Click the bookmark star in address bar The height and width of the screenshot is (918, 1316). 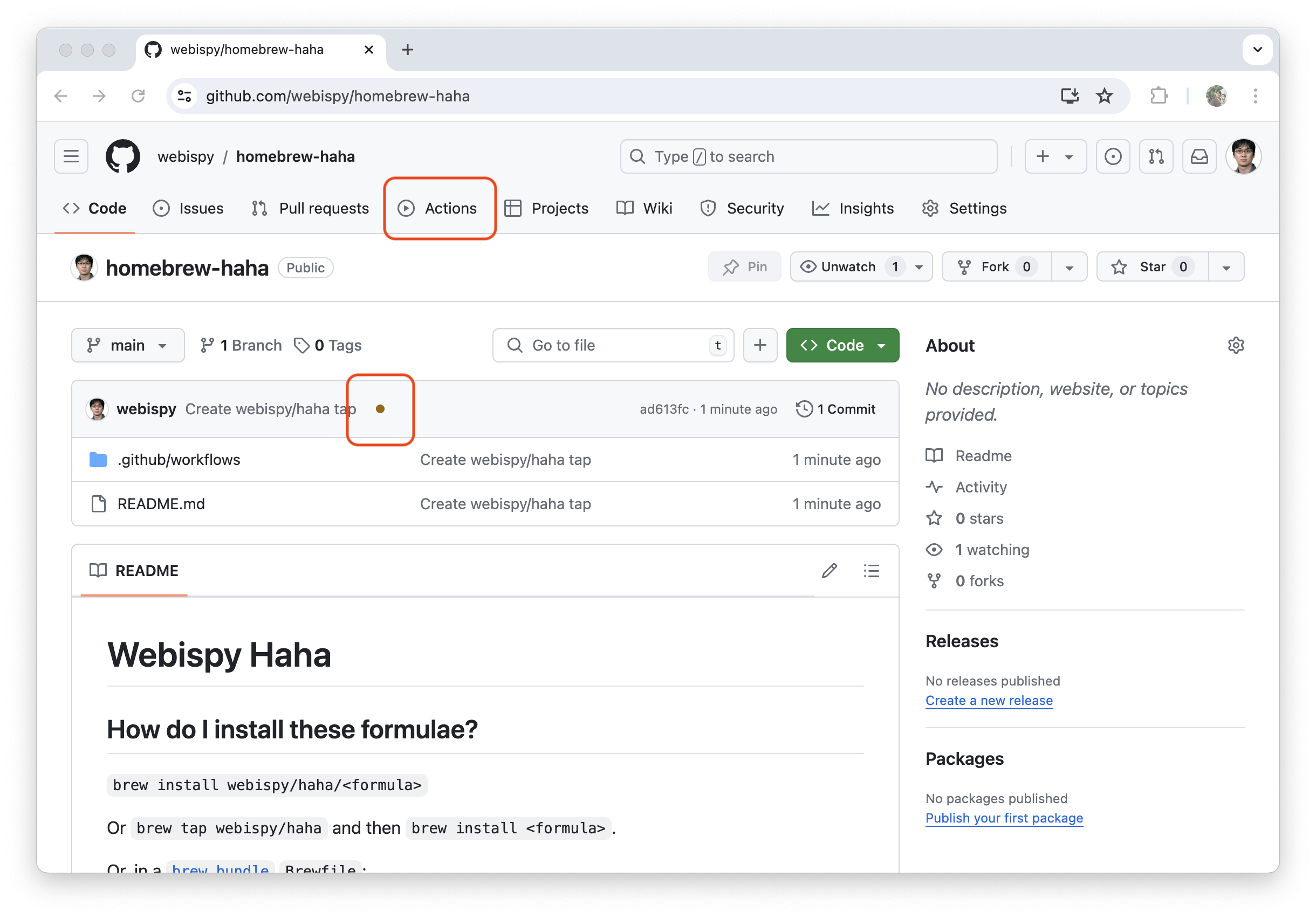[x=1104, y=95]
